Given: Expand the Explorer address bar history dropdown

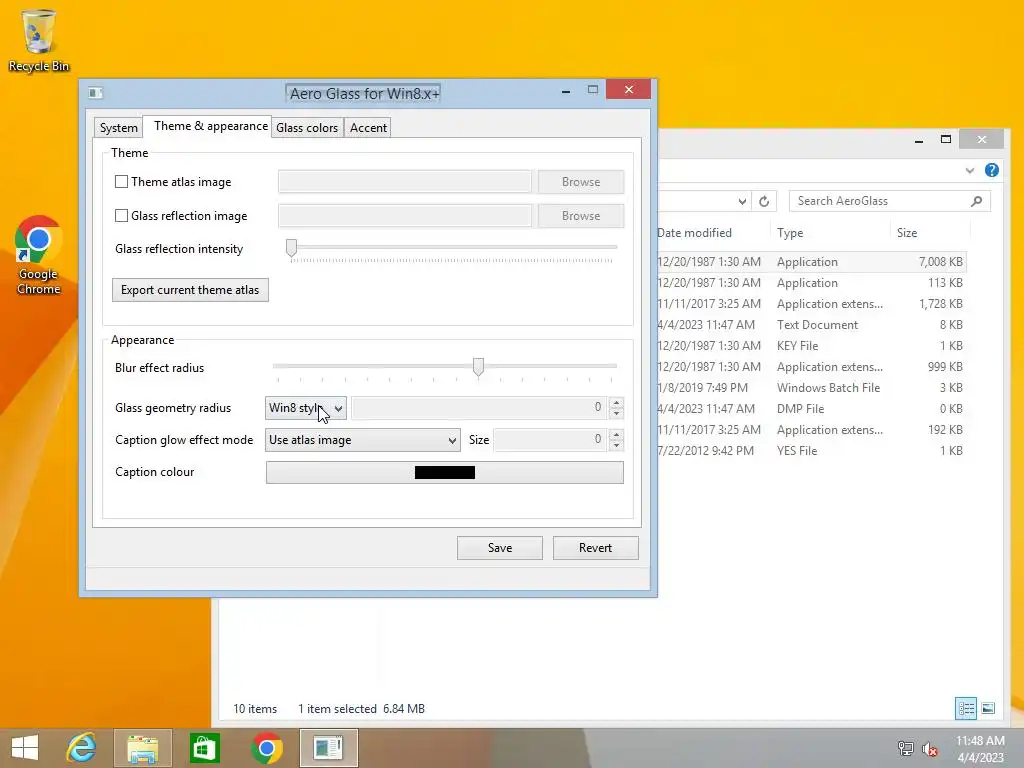Looking at the screenshot, I should [x=742, y=201].
